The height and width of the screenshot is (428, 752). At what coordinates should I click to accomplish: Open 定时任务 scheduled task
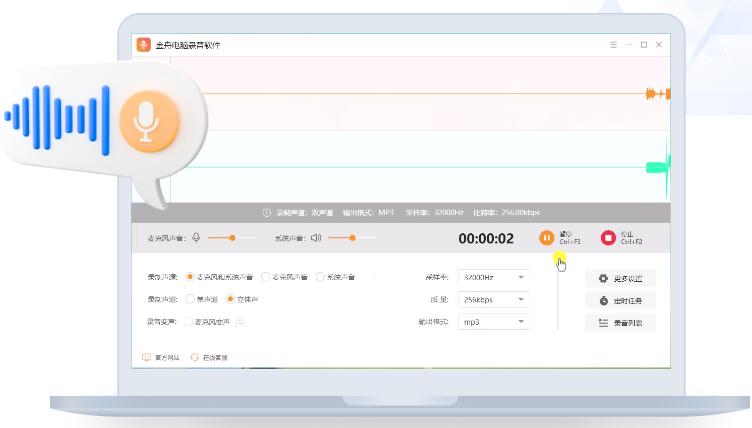pos(620,300)
